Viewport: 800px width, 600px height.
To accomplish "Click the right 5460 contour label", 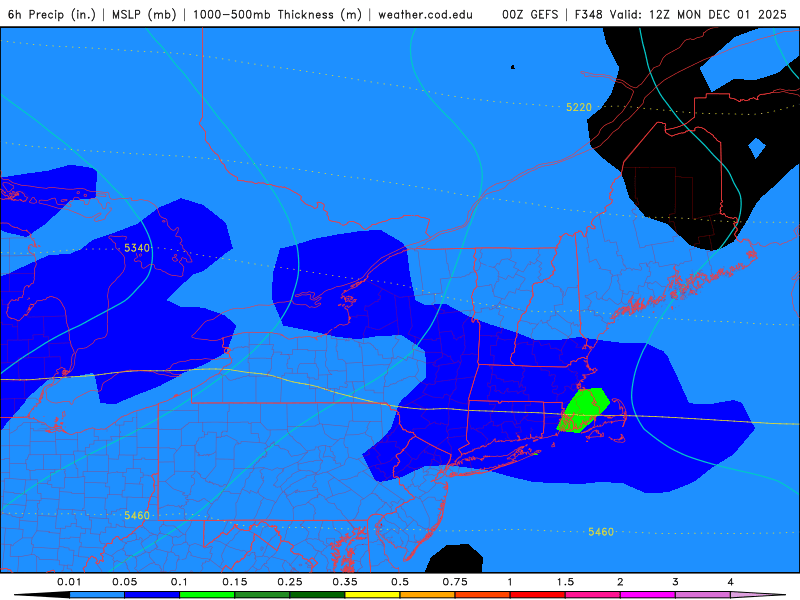I will [601, 532].
